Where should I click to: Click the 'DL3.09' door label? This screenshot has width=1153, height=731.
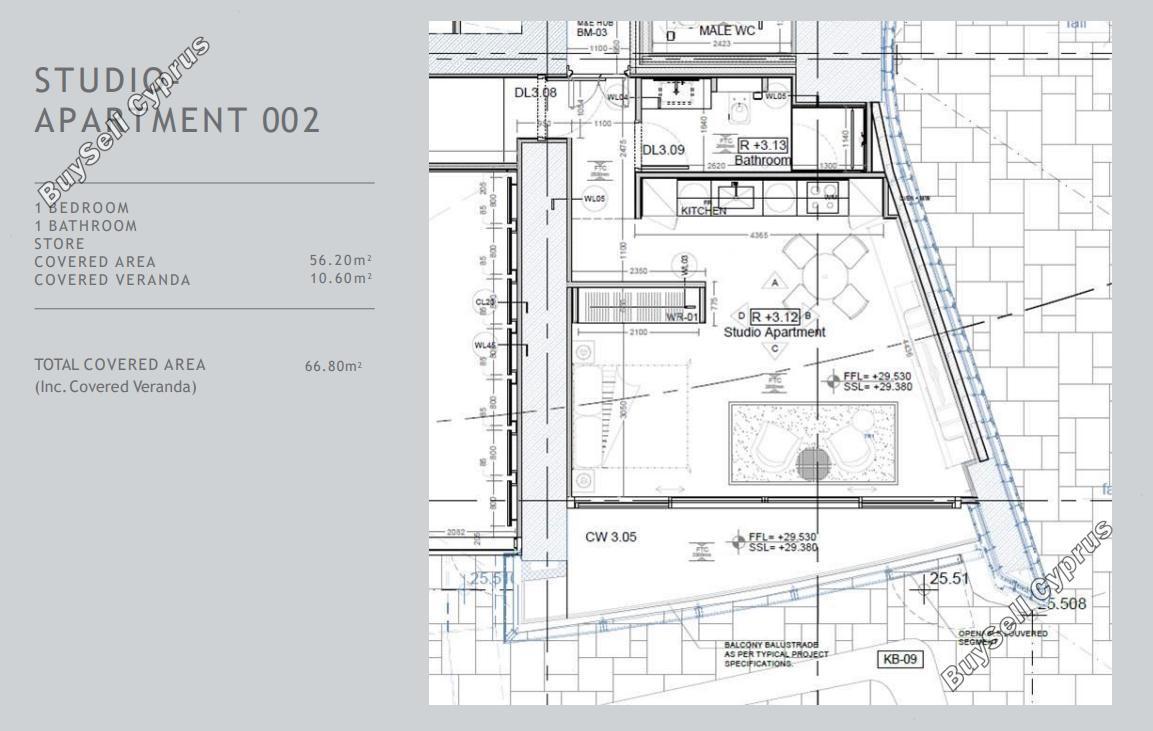tap(663, 150)
